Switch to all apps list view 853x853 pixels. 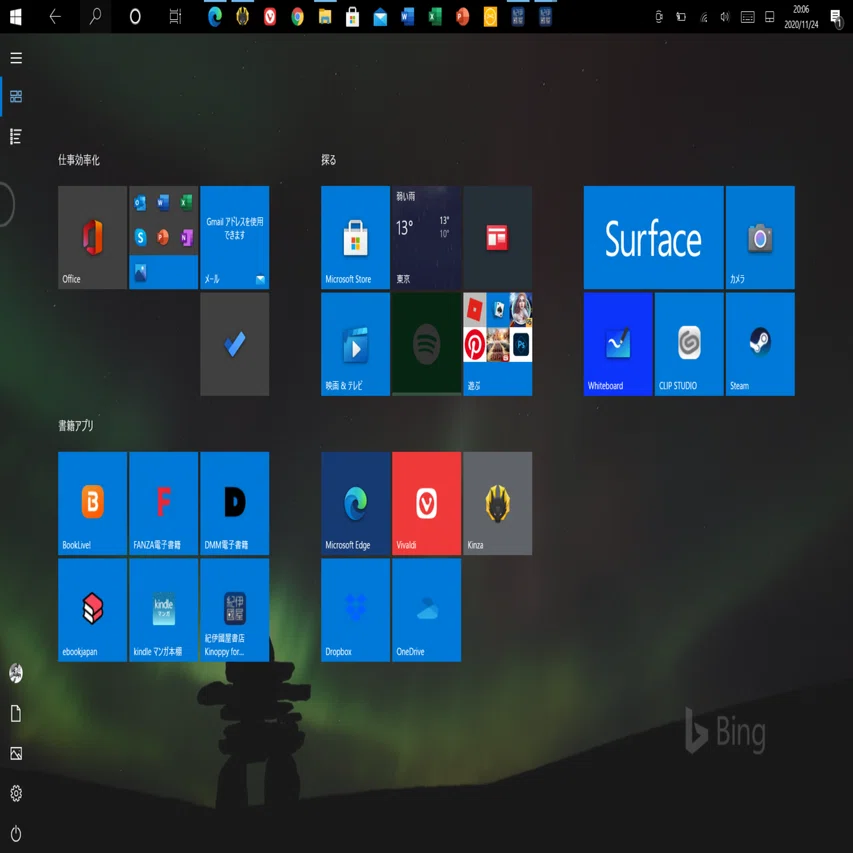click(16, 136)
